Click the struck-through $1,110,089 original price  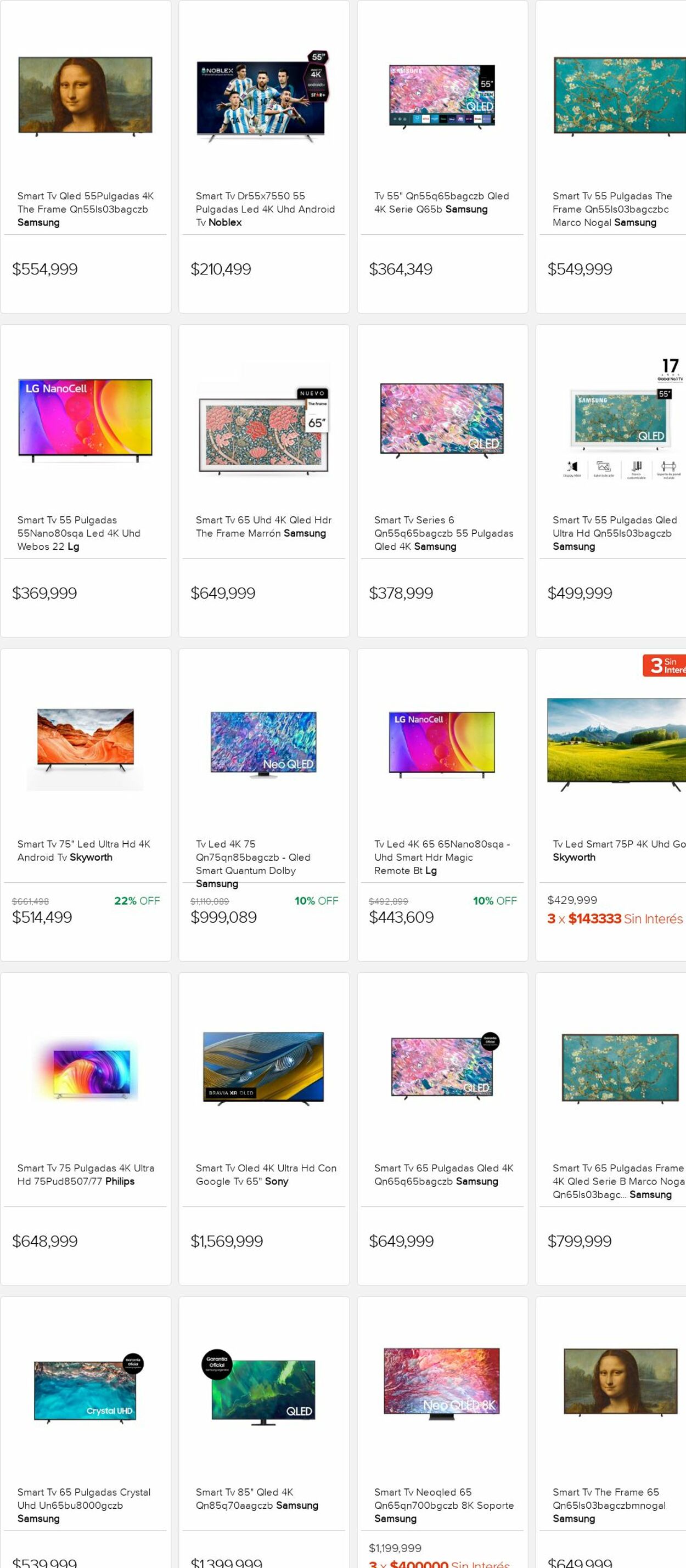(x=210, y=901)
